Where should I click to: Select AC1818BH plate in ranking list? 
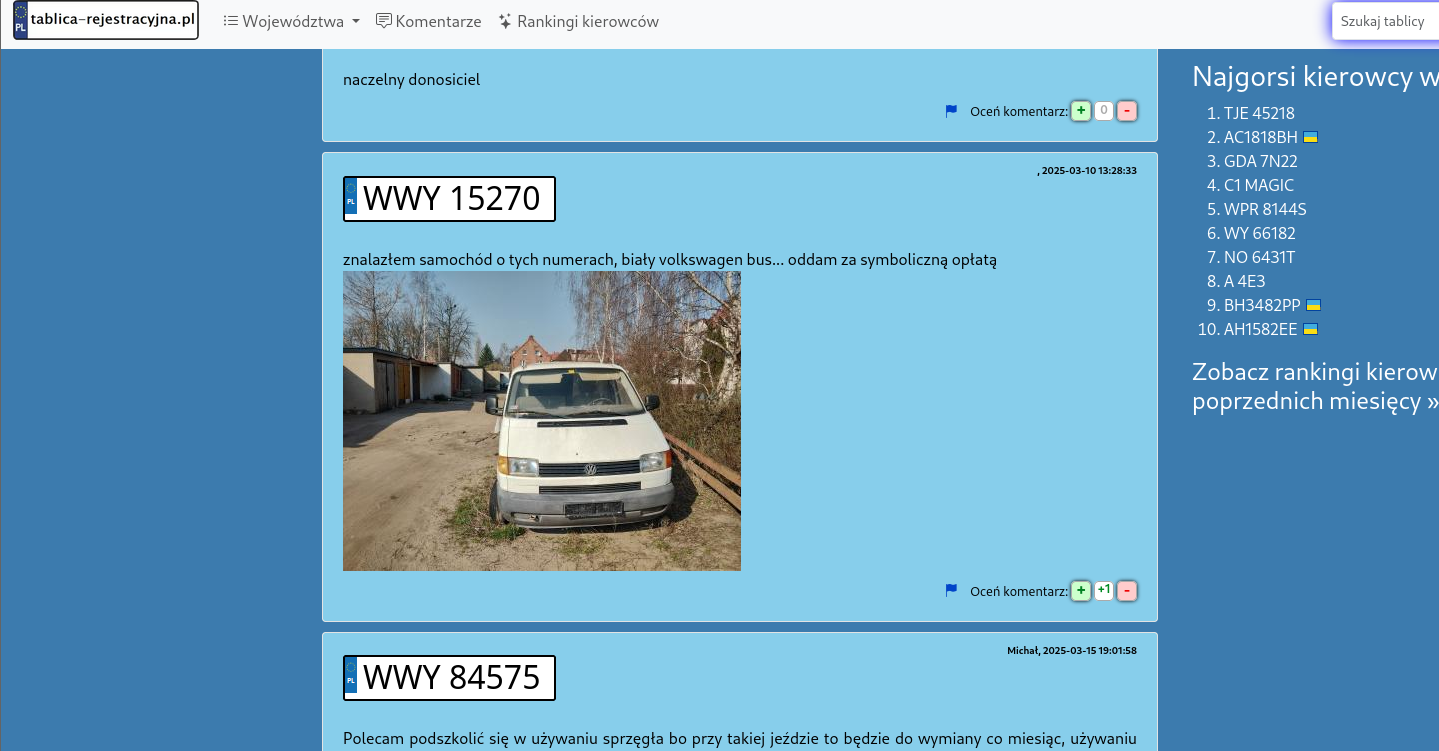coord(1260,137)
